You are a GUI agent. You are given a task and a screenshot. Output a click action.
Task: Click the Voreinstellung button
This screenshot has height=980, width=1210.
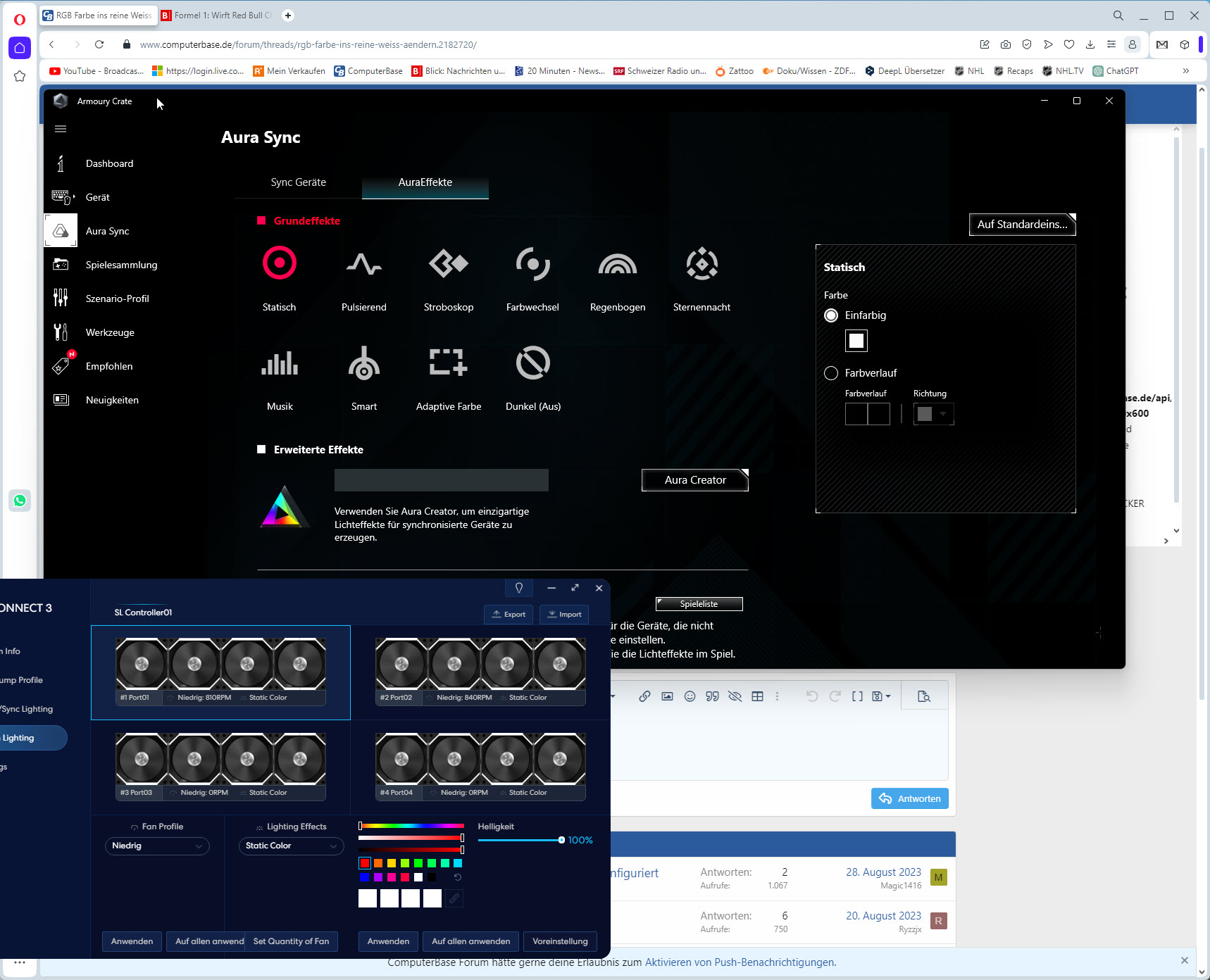561,941
